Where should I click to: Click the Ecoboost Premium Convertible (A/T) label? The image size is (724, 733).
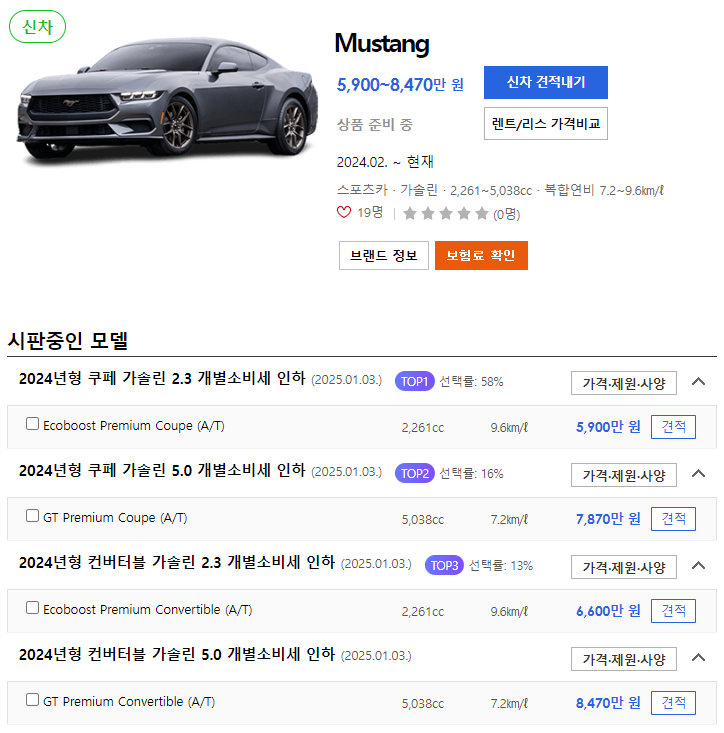click(148, 610)
